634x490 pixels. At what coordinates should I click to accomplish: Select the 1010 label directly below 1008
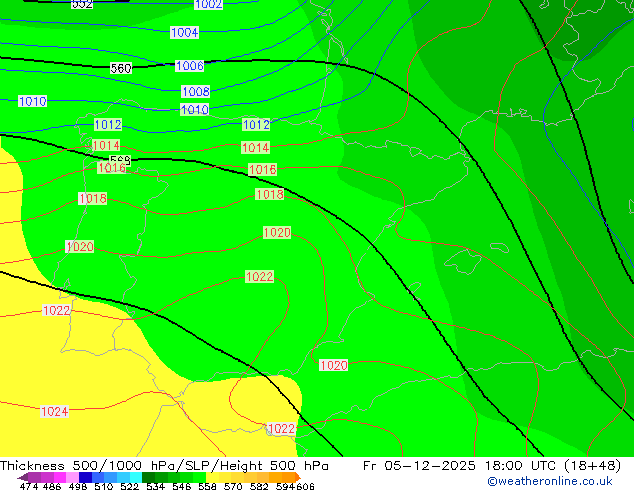[x=194, y=110]
